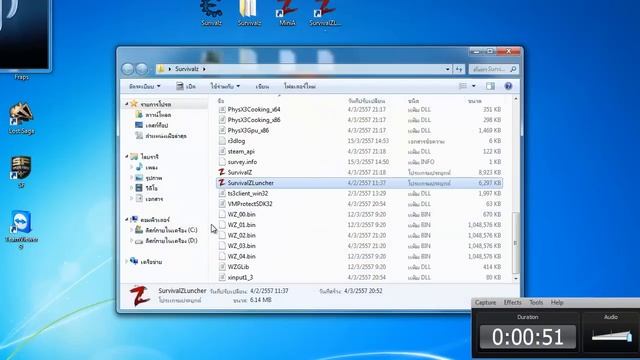The width and height of the screenshot is (640, 360).
Task: Click the Explorer forward navigation button
Action: click(142, 69)
